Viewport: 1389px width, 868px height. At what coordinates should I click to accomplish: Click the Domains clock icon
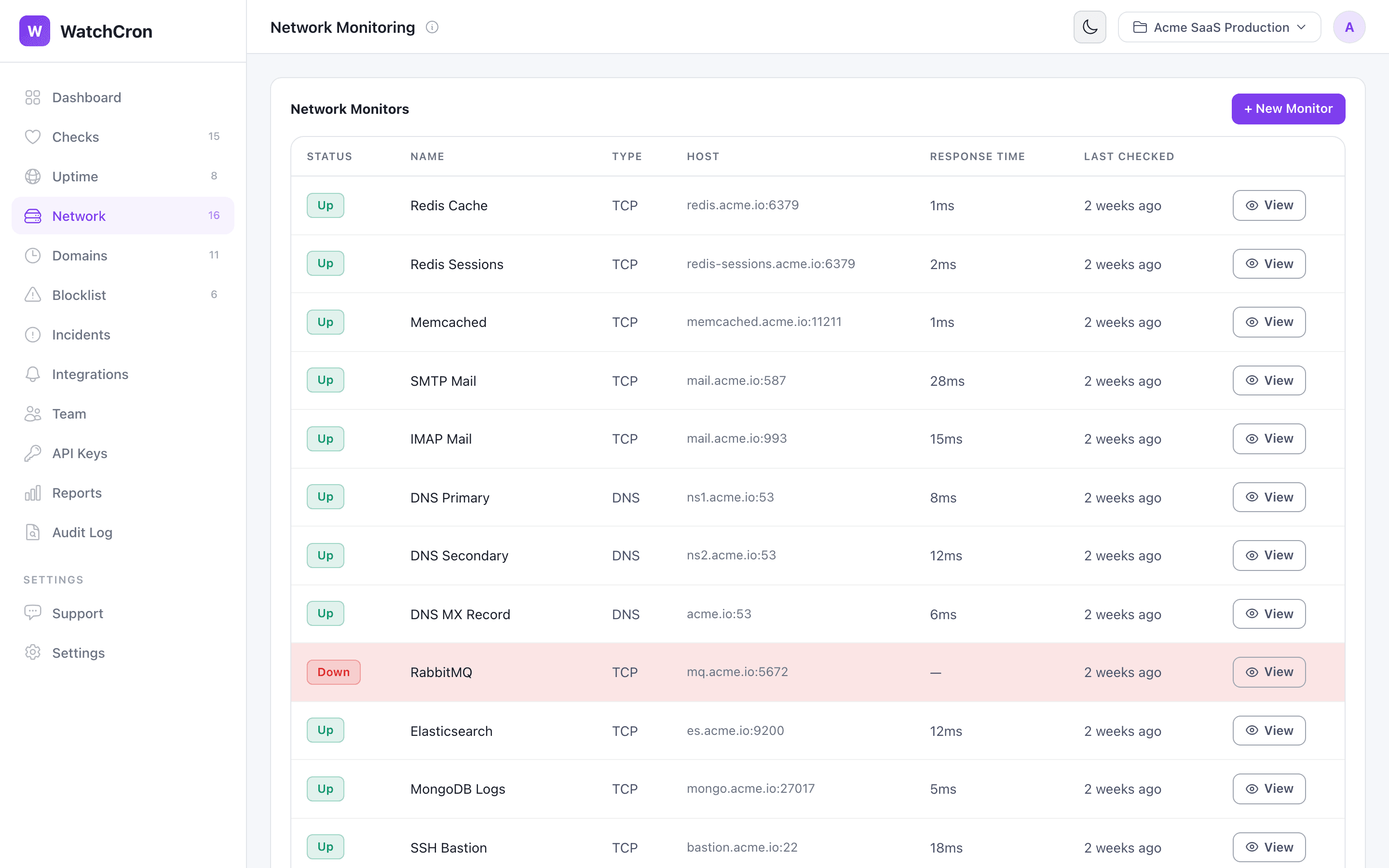[x=33, y=256]
